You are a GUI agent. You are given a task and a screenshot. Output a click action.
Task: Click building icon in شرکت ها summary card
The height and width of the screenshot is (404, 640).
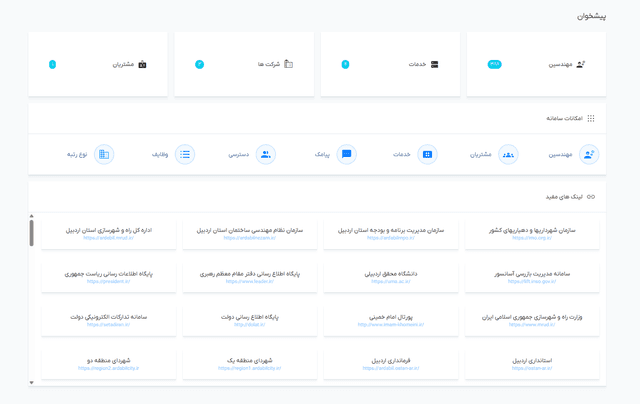tap(289, 64)
